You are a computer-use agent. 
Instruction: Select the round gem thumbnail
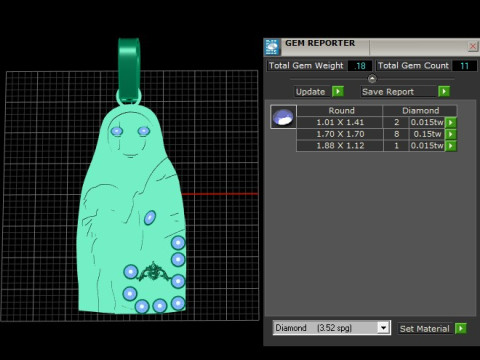click(x=283, y=117)
